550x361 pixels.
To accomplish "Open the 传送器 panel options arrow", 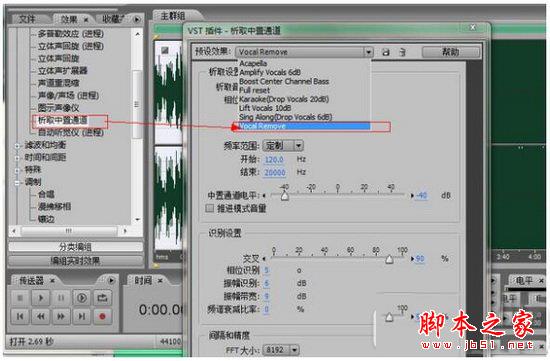I will pyautogui.click(x=111, y=280).
